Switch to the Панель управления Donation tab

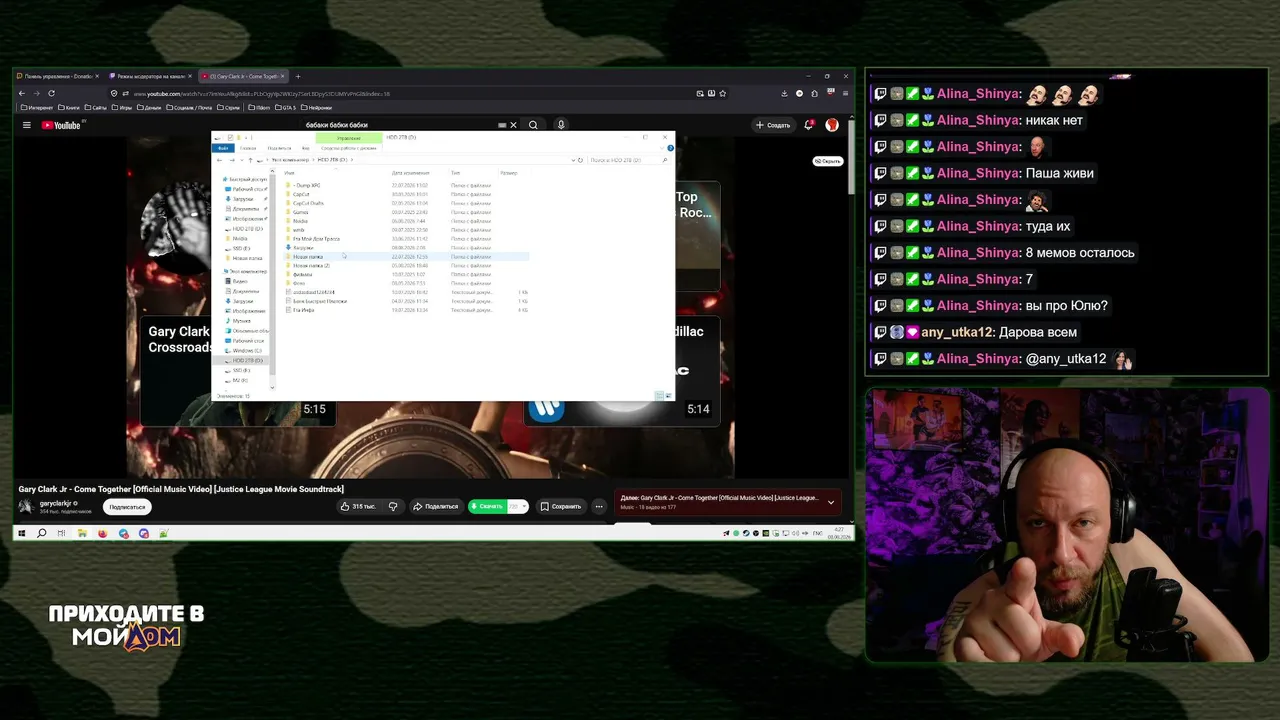tap(58, 76)
